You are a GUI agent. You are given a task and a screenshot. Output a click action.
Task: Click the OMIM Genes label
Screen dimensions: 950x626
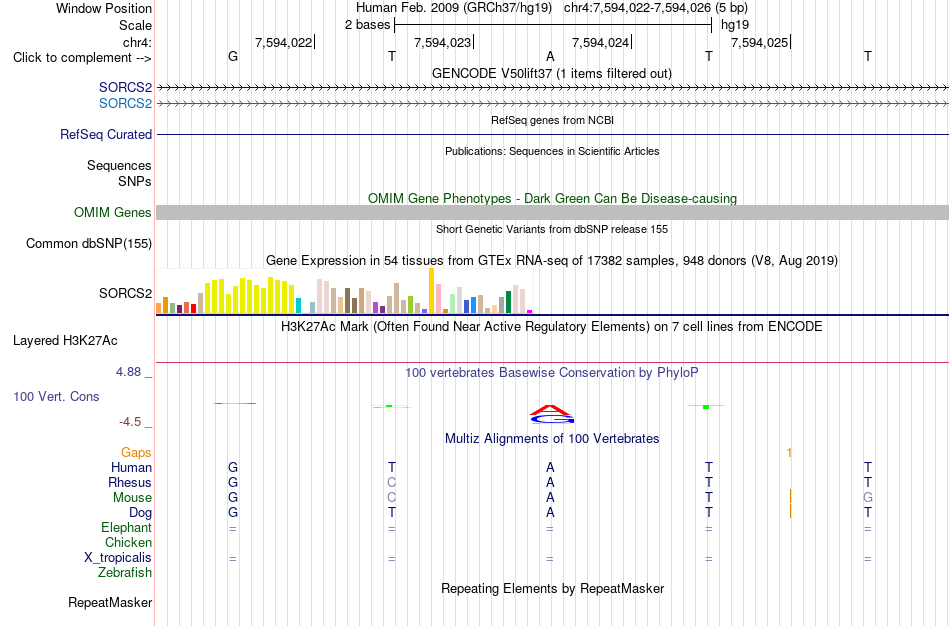click(x=113, y=212)
